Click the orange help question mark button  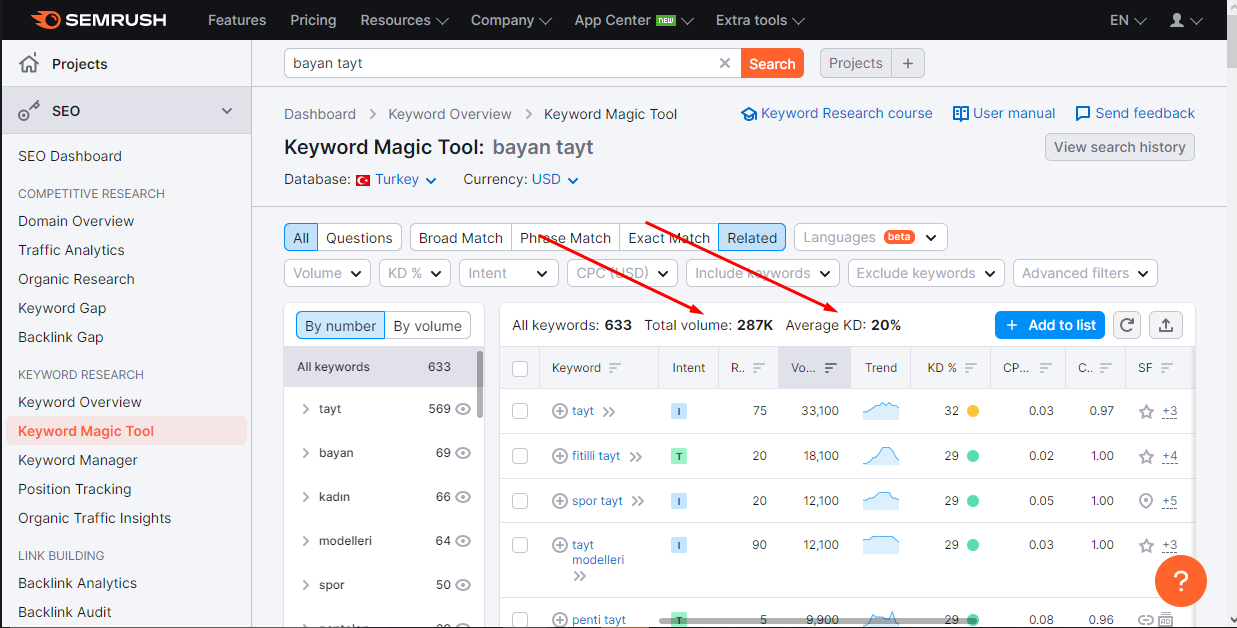1180,581
